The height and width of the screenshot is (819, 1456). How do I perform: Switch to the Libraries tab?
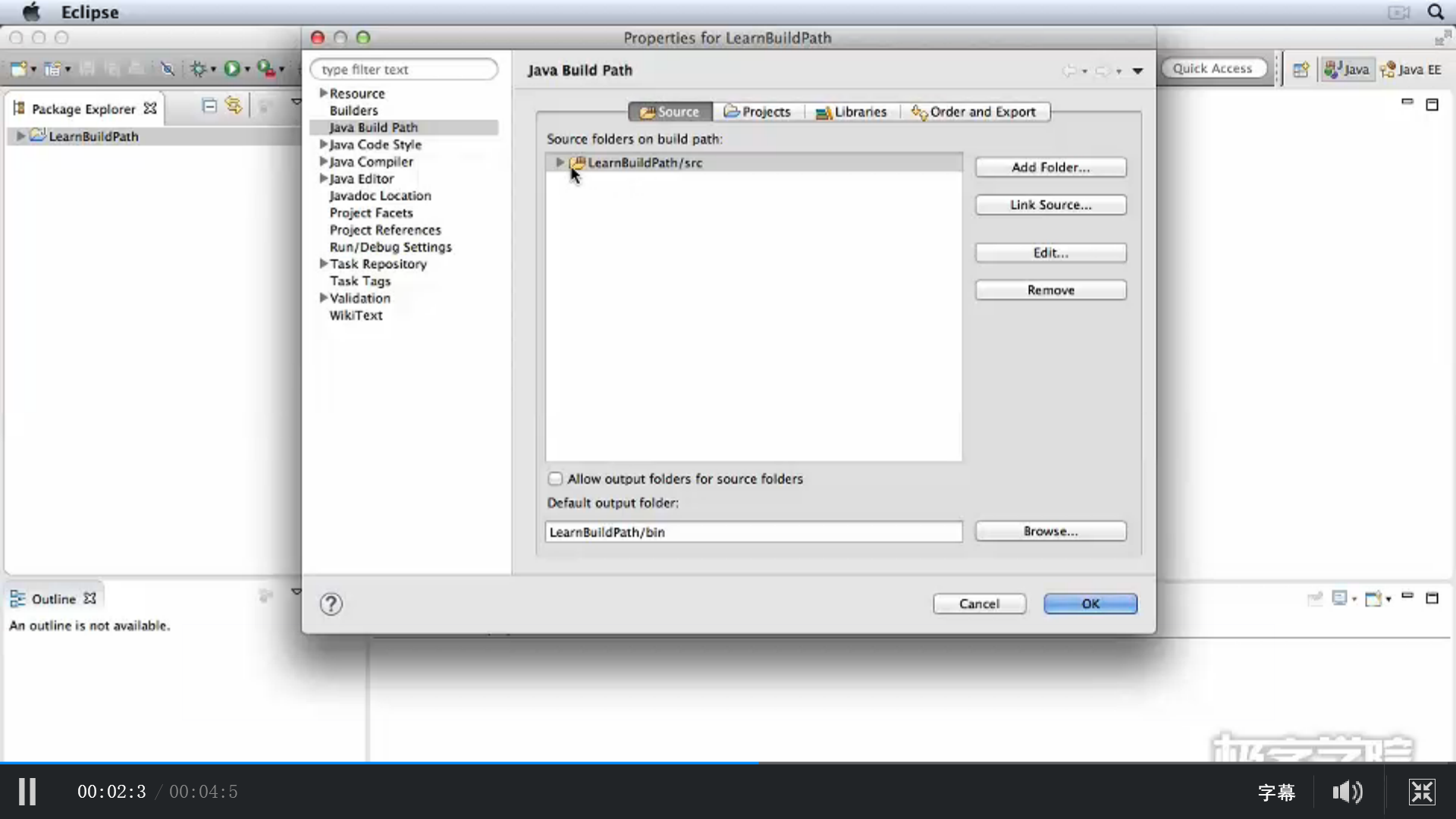(851, 111)
